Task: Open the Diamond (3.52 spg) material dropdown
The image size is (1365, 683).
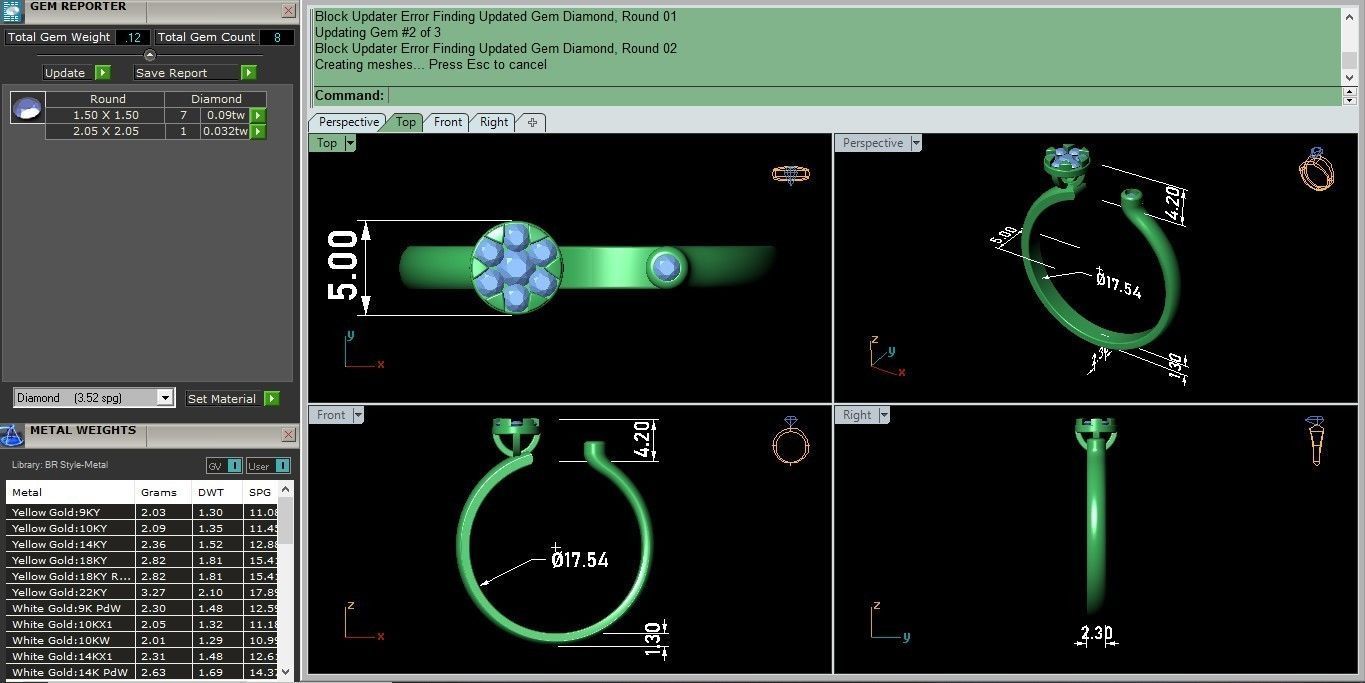Action: pyautogui.click(x=165, y=398)
